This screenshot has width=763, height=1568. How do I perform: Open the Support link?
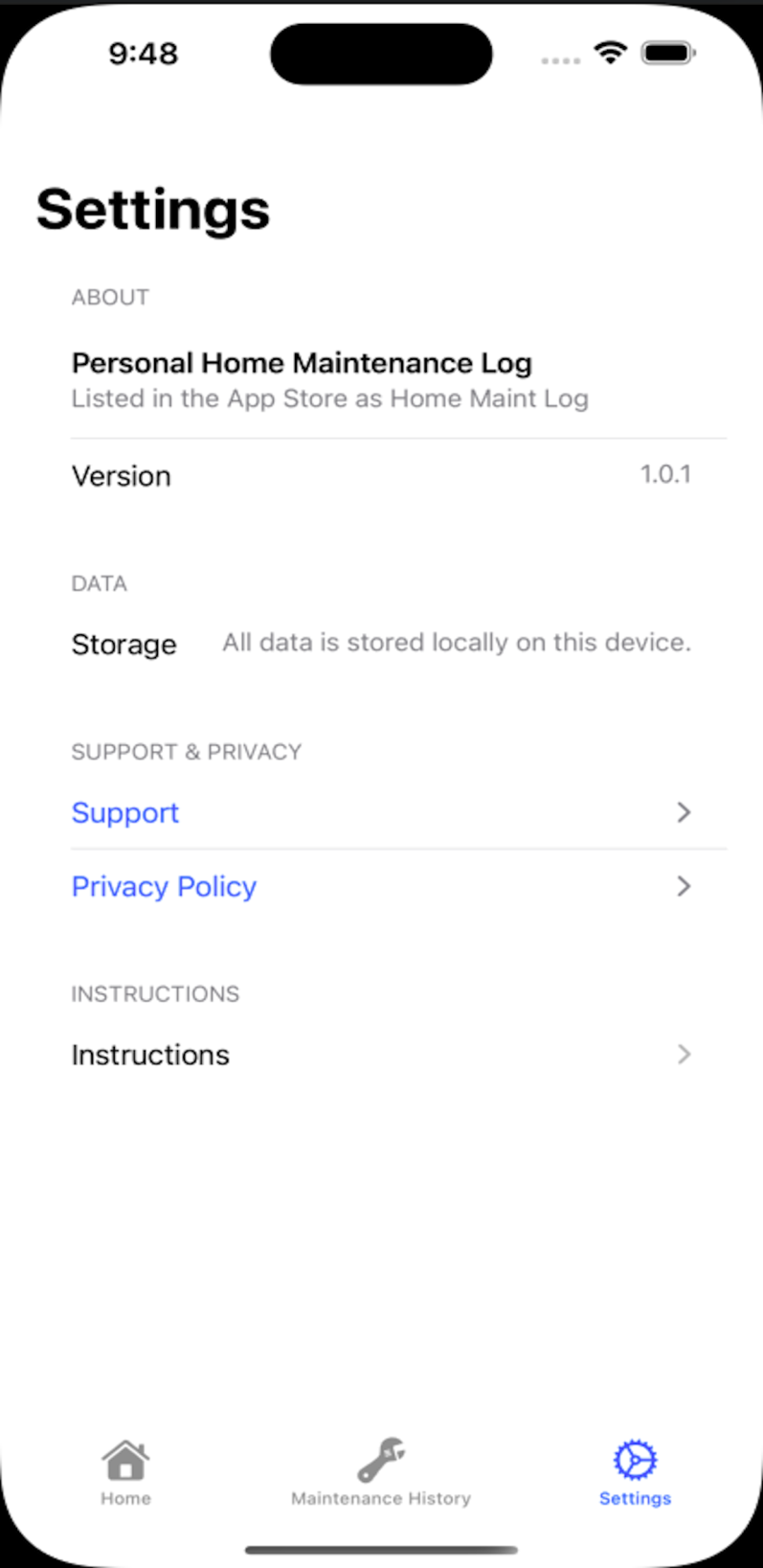125,812
